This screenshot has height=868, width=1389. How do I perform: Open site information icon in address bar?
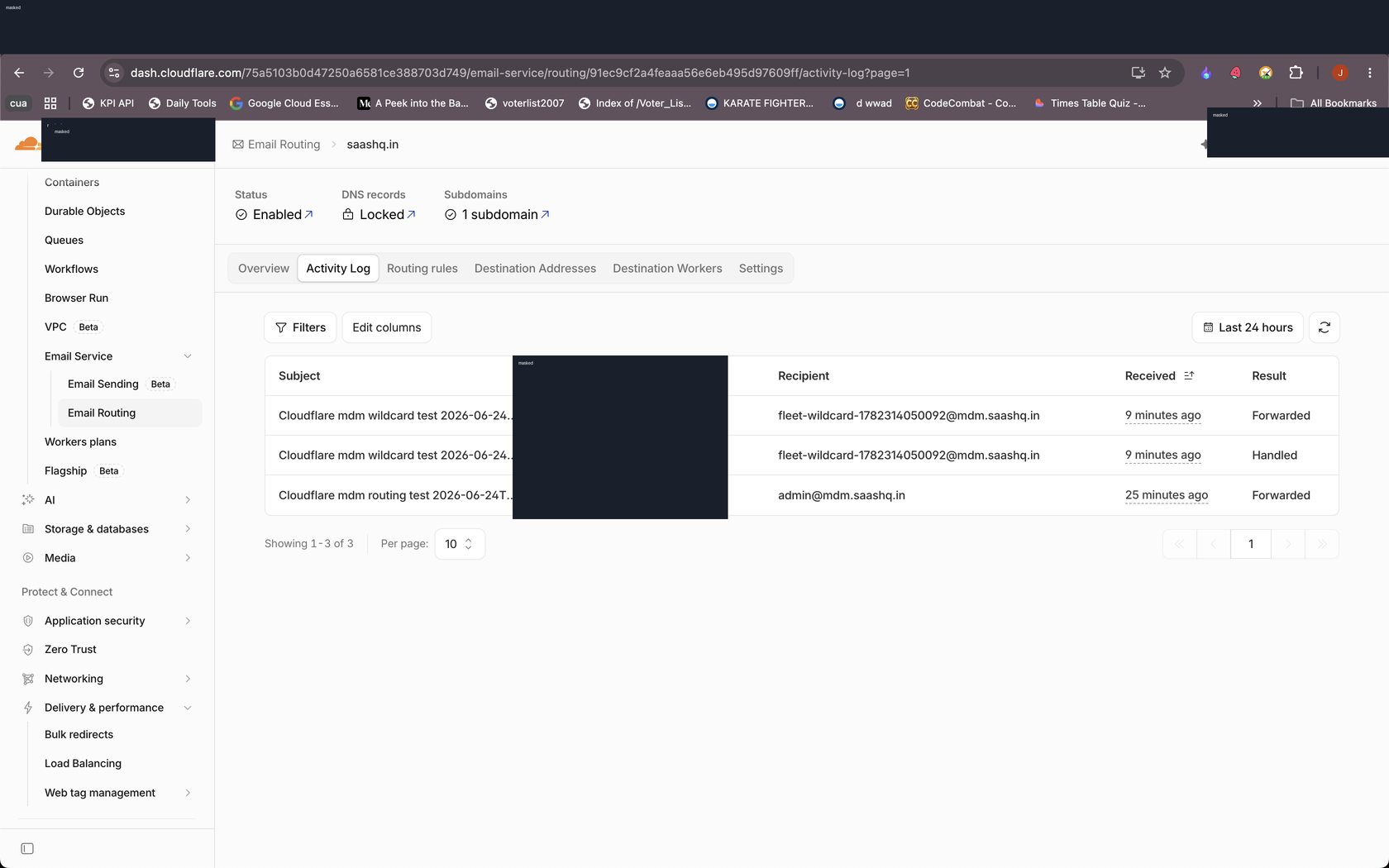point(114,73)
